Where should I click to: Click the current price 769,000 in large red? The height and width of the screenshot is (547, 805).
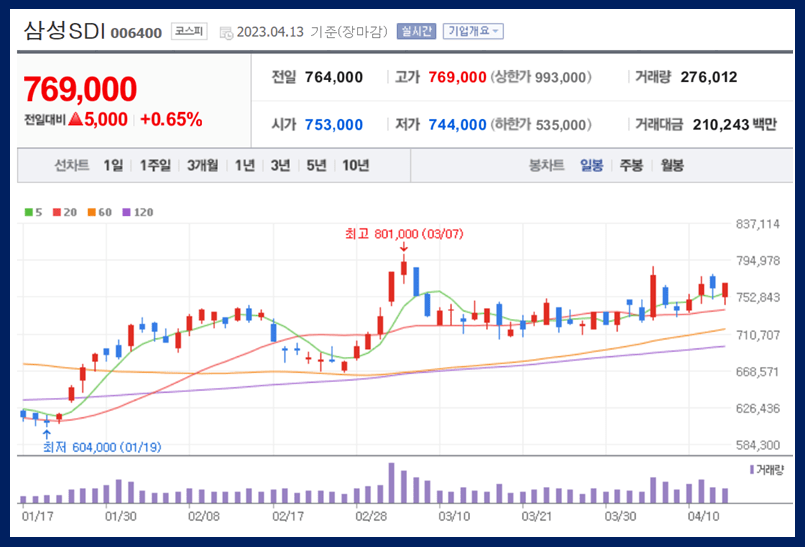coord(80,89)
